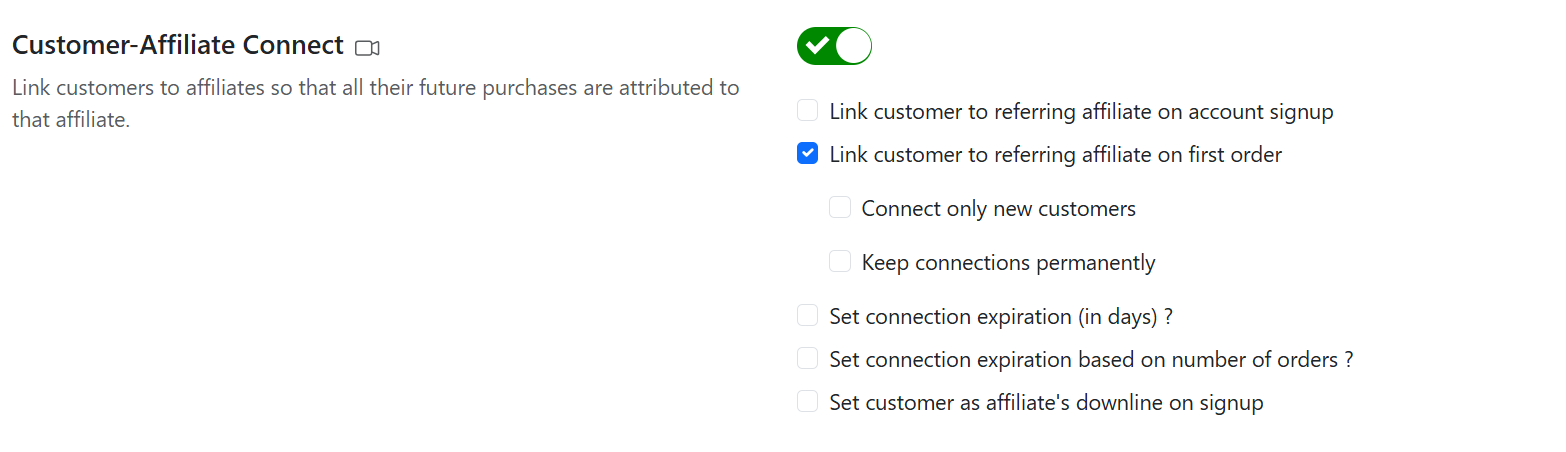Enable the 'Connect only new customers' checkbox
Screen dimensions: 1566x452
point(840,208)
